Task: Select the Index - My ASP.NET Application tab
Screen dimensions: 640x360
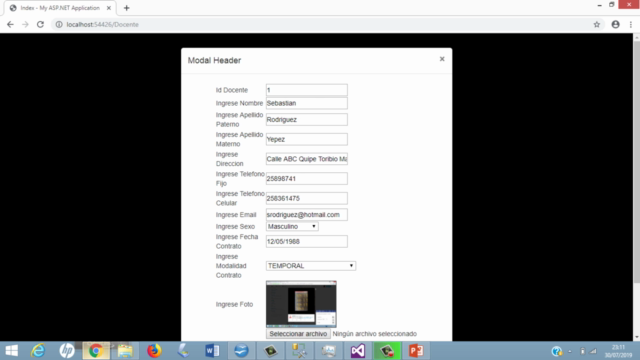Action: coord(60,8)
